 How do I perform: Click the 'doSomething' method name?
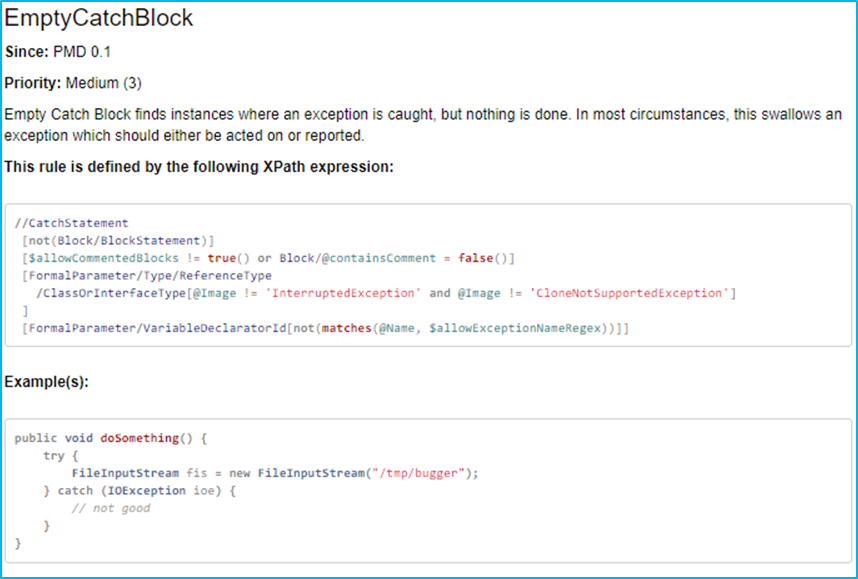(x=139, y=438)
